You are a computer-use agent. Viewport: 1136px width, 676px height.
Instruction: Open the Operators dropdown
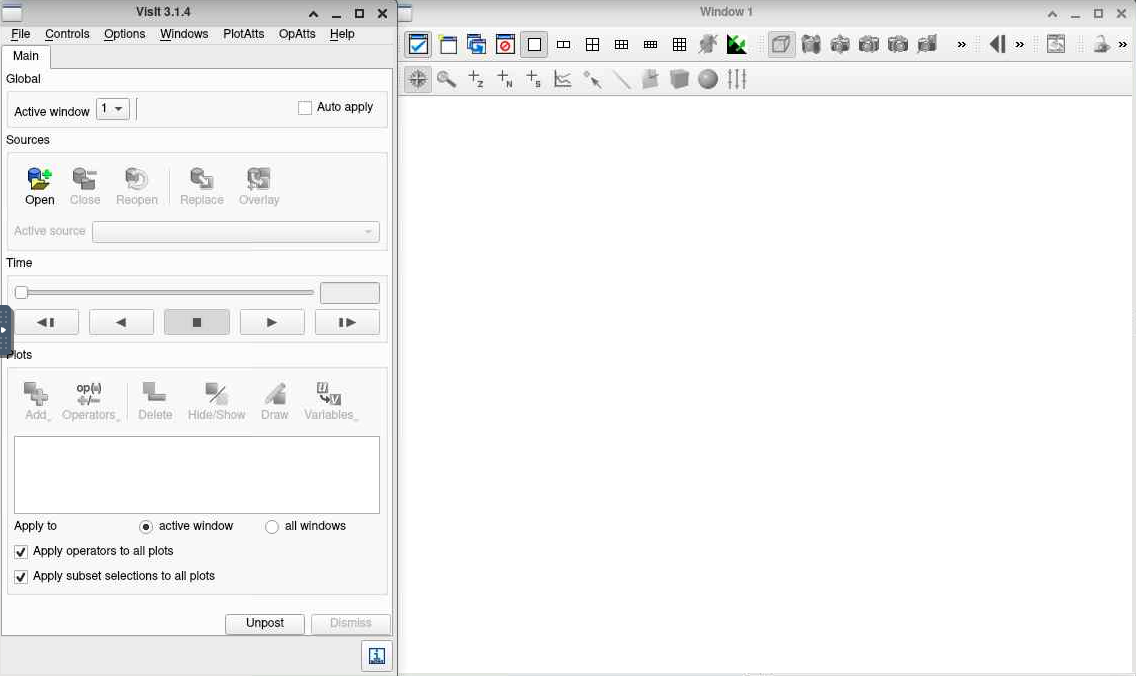click(x=90, y=401)
